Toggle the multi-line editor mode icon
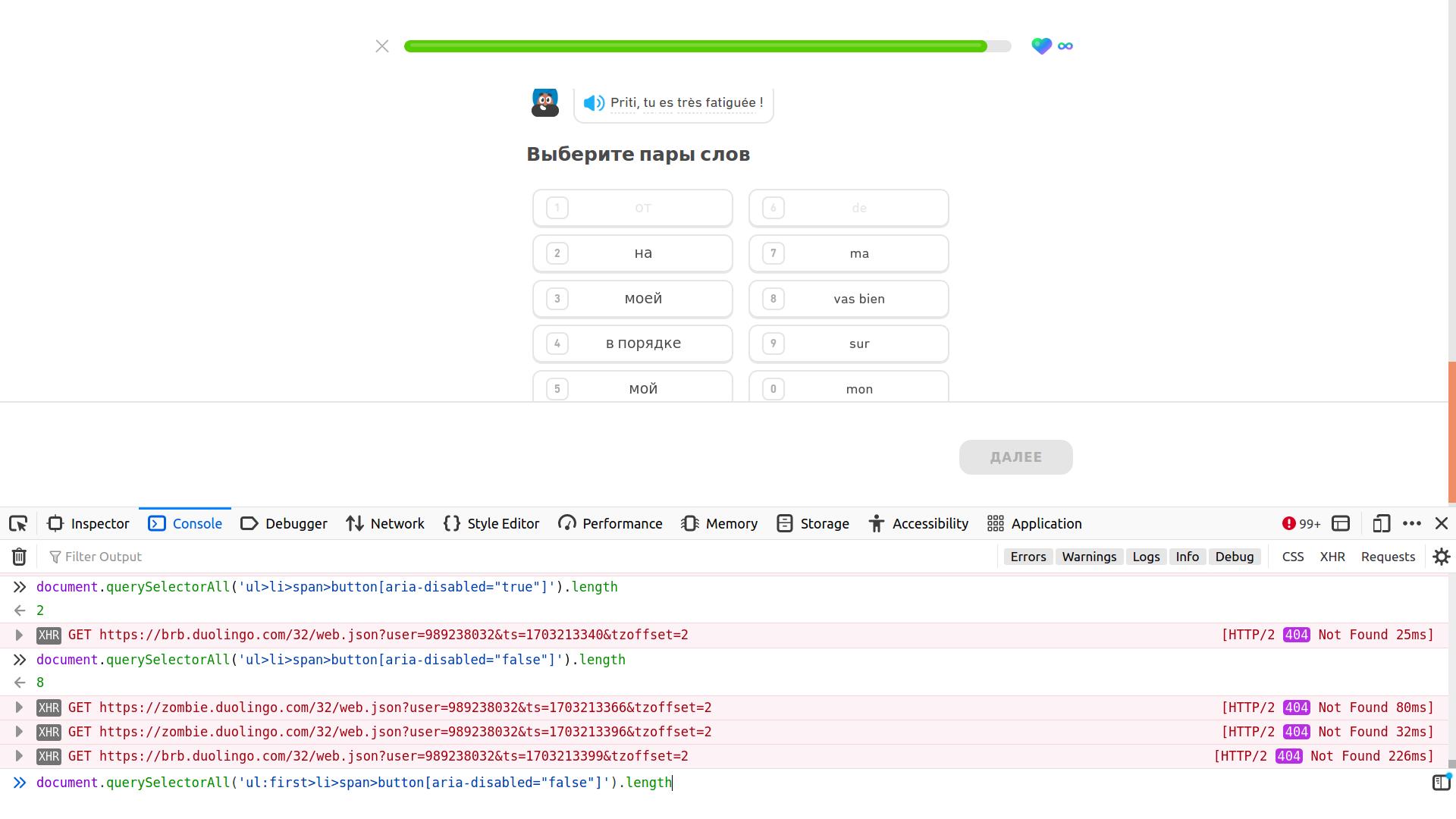Image resolution: width=1456 pixels, height=819 pixels. (1440, 783)
